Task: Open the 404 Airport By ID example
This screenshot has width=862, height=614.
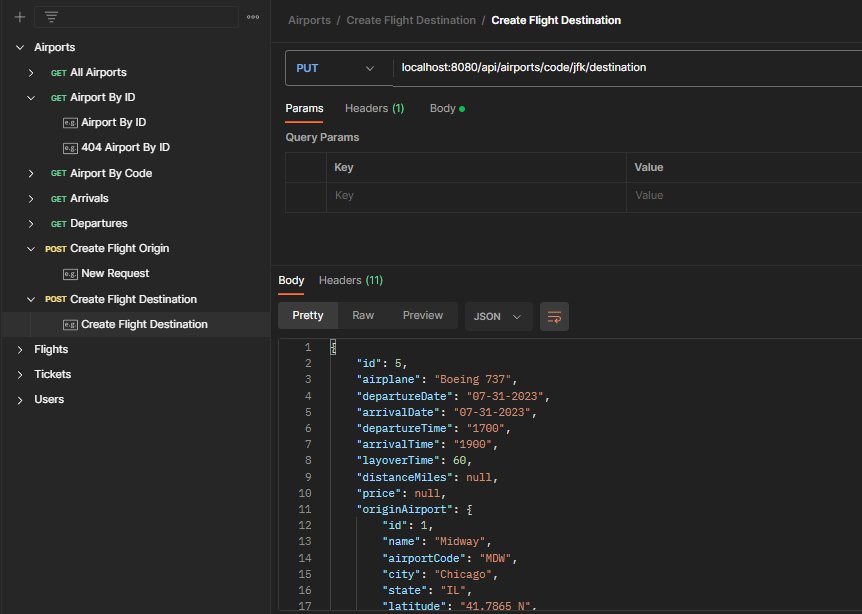Action: [69, 147]
